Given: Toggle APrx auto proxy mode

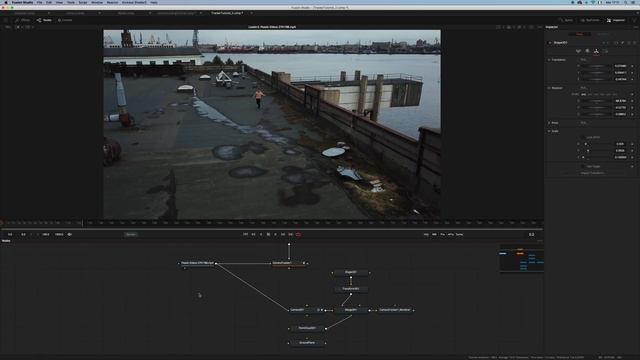Looking at the screenshot, I should click(451, 235).
